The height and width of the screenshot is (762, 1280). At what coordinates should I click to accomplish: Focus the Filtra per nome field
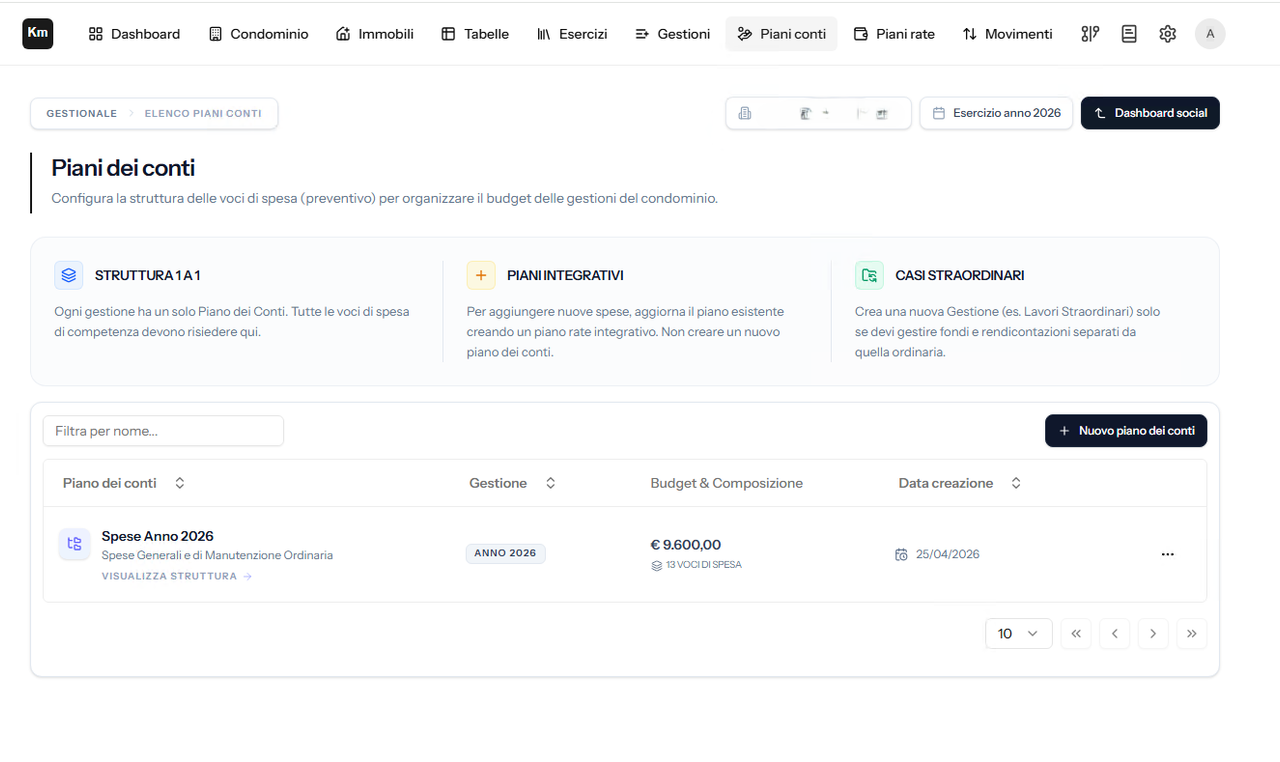(x=163, y=431)
